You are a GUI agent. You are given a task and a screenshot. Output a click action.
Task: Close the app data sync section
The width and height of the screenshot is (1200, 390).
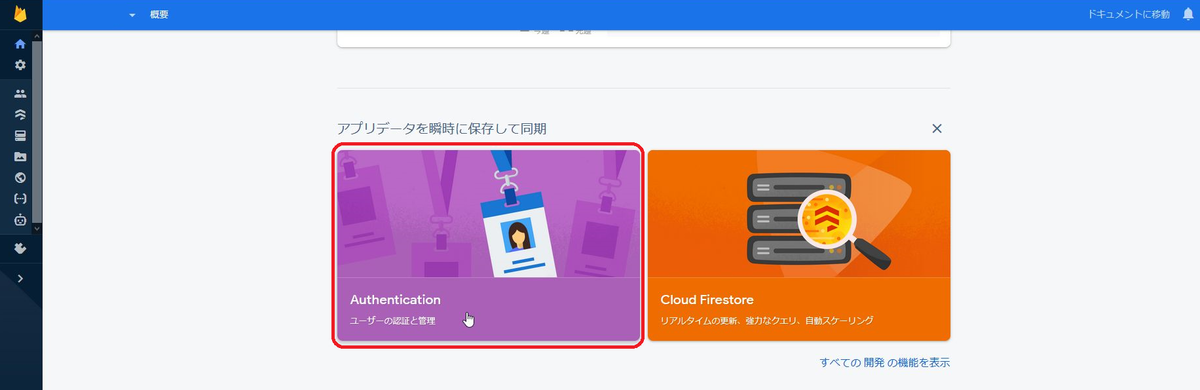pyautogui.click(x=937, y=128)
